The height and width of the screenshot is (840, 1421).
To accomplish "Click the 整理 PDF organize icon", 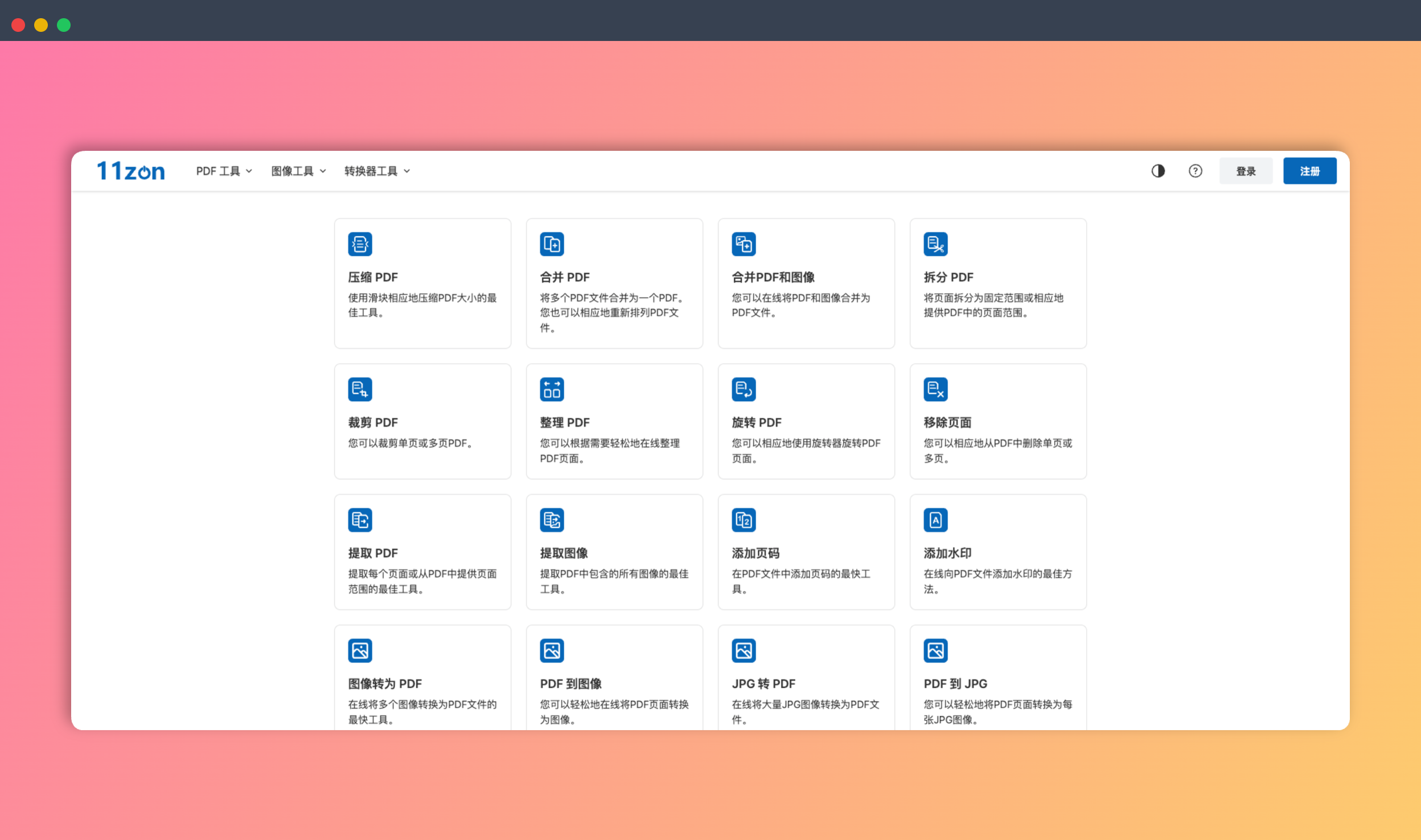I will pyautogui.click(x=552, y=389).
